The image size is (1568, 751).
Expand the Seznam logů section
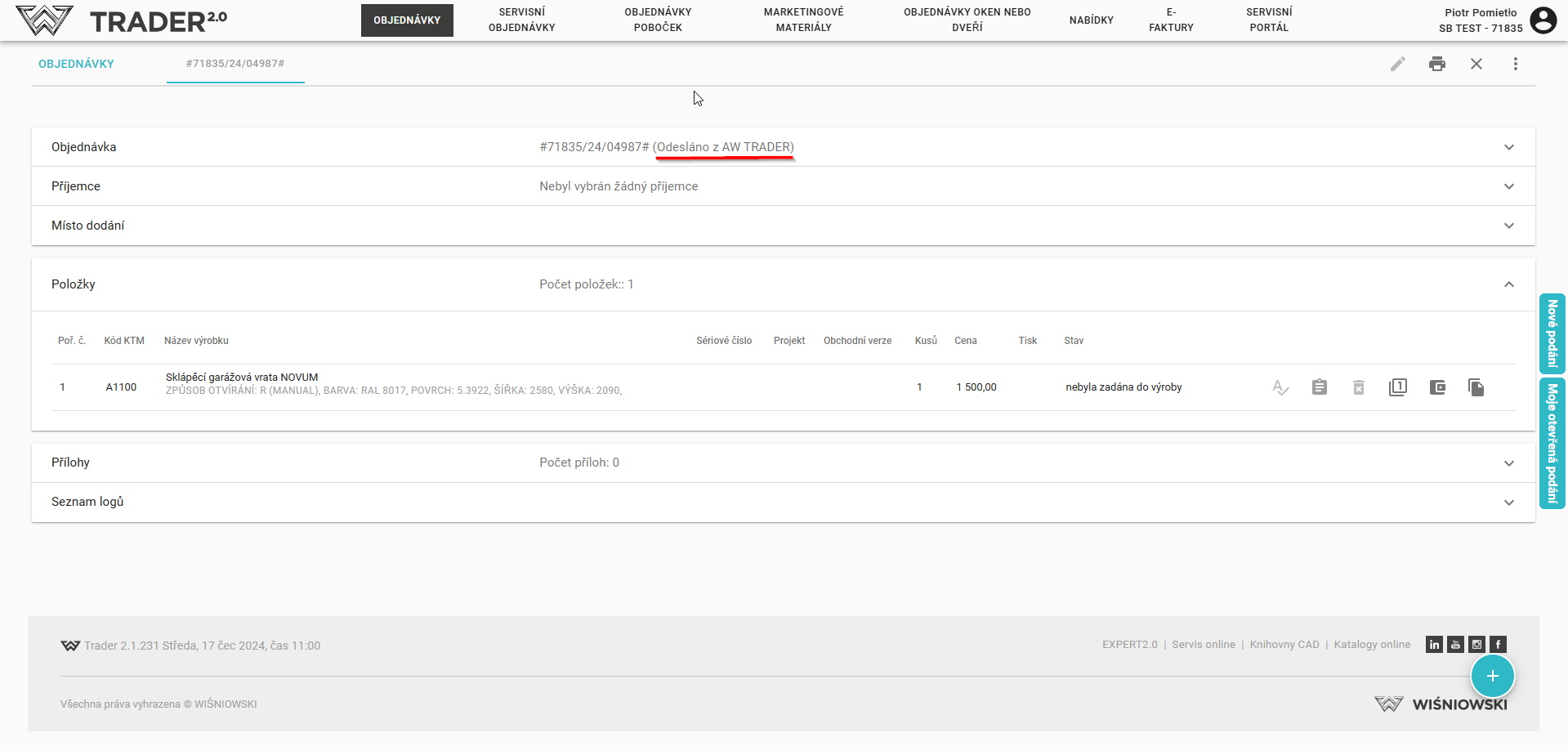click(1508, 502)
